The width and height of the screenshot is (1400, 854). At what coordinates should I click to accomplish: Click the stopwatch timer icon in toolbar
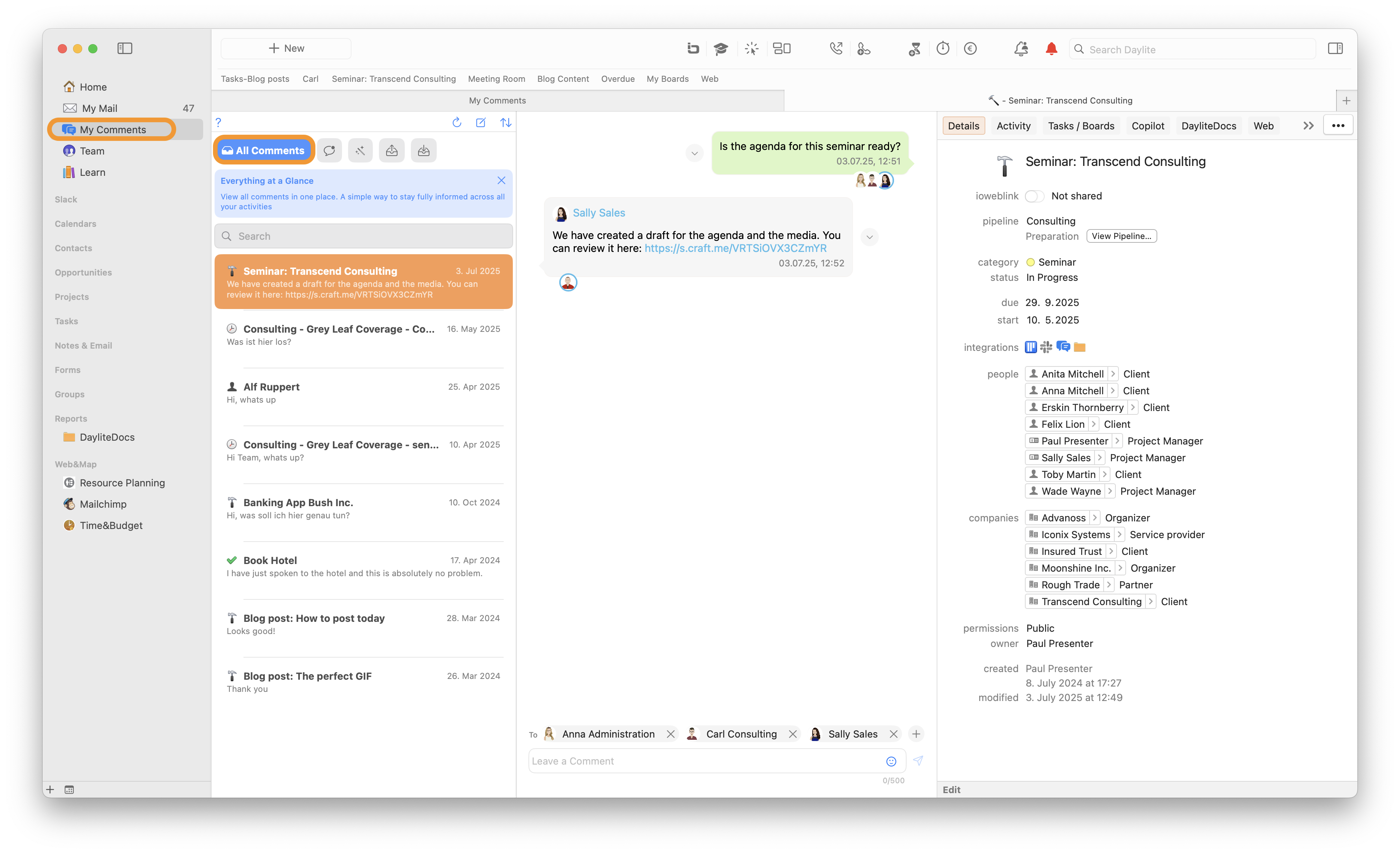tap(943, 49)
